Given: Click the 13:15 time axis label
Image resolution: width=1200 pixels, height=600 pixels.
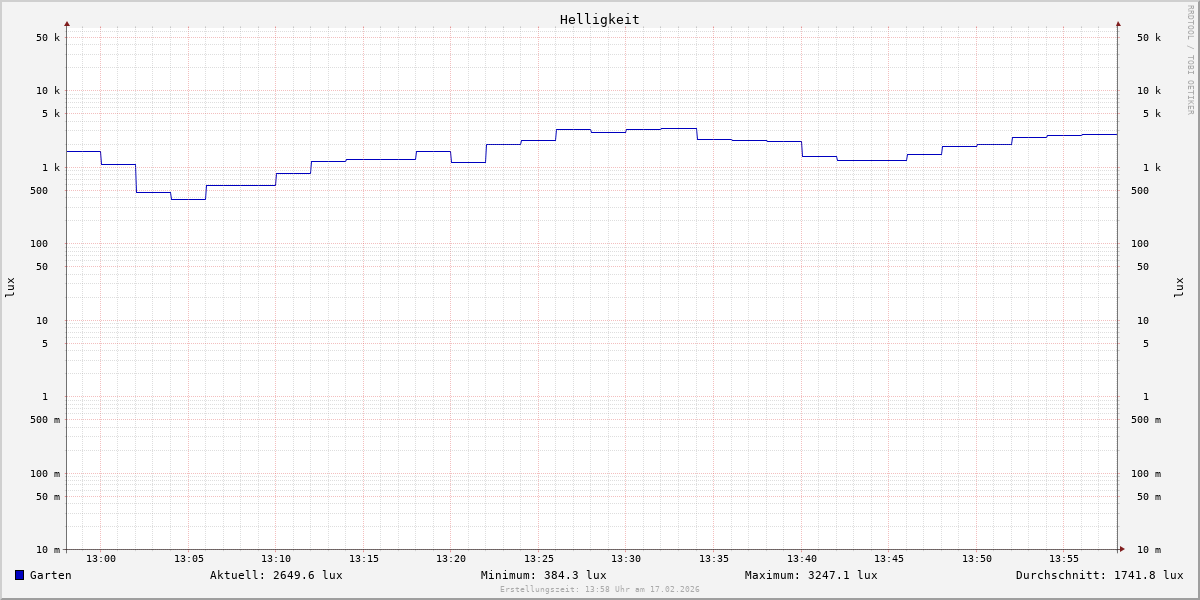Looking at the screenshot, I should tap(364, 559).
